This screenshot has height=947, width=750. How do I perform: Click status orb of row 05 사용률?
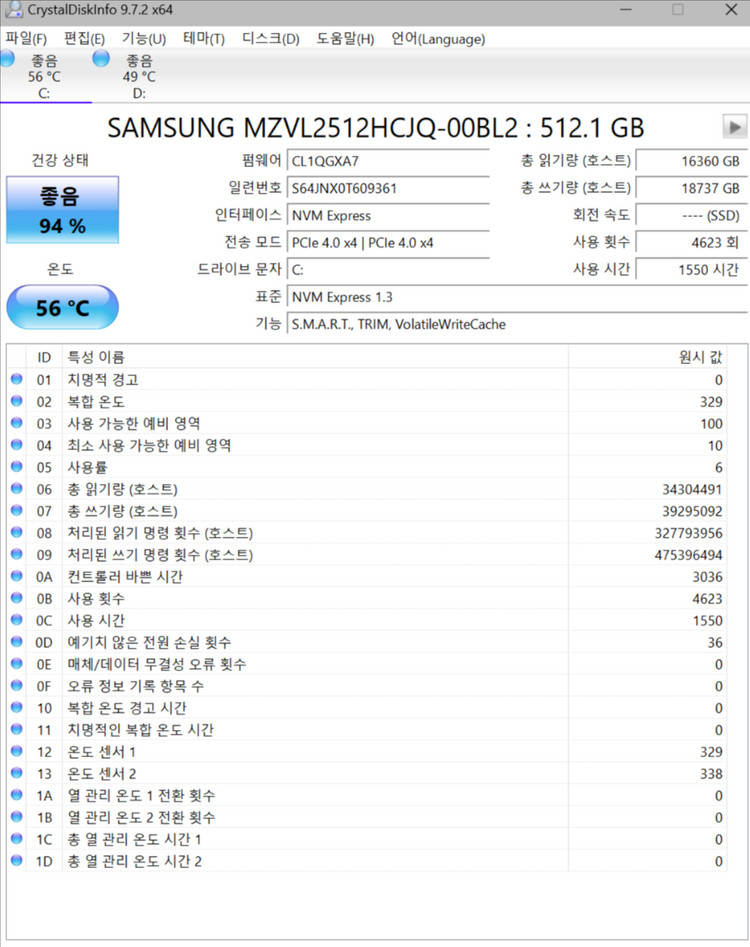[x=17, y=467]
